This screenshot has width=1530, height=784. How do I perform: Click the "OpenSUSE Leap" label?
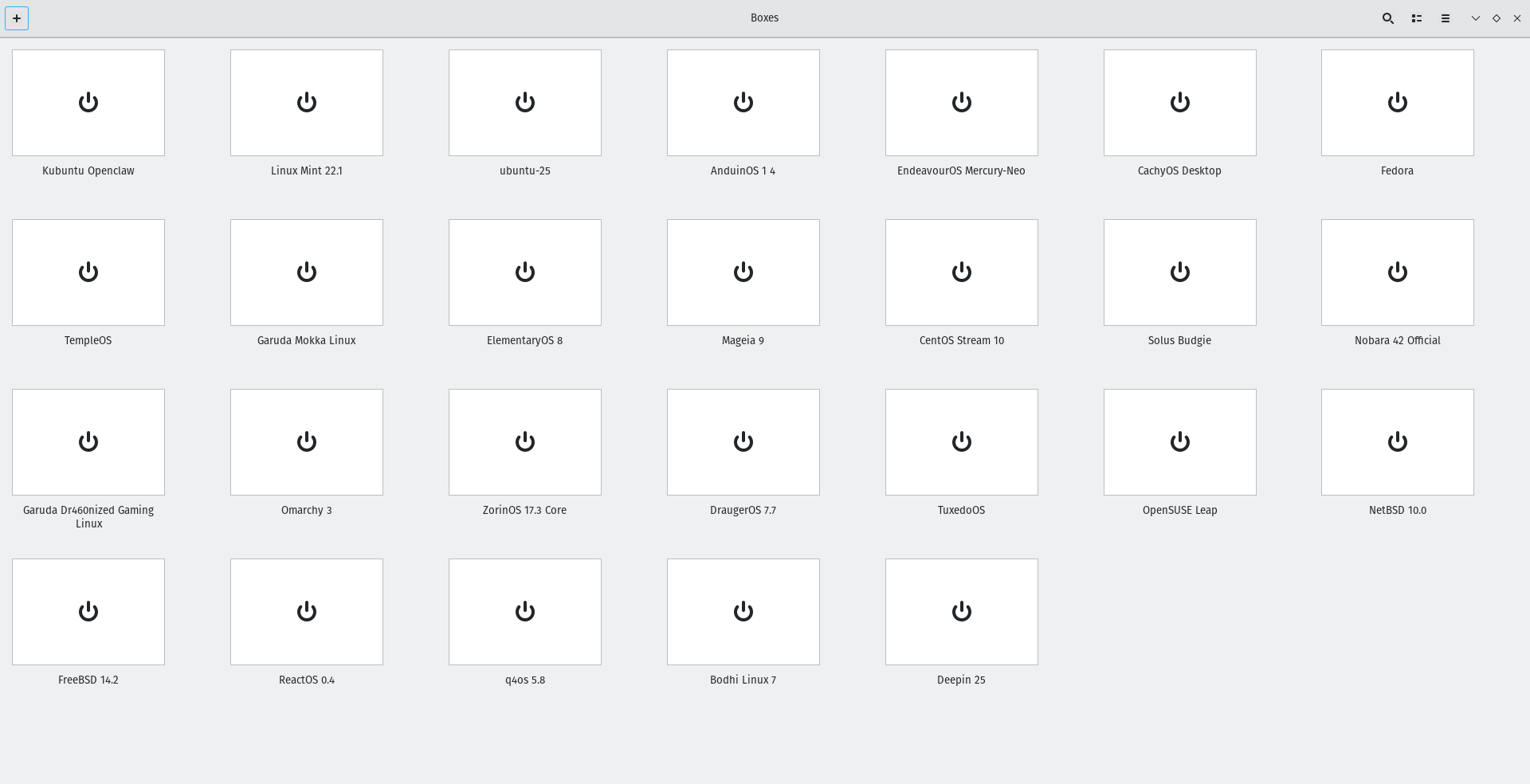pos(1180,510)
